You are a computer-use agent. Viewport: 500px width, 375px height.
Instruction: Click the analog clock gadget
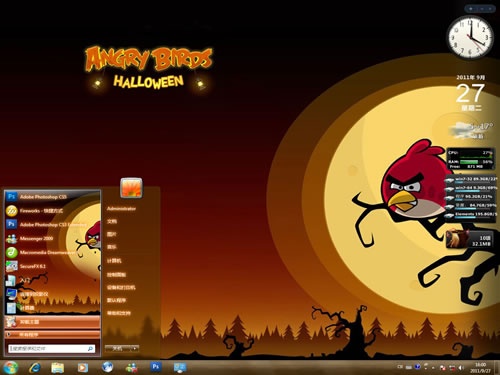[x=470, y=37]
